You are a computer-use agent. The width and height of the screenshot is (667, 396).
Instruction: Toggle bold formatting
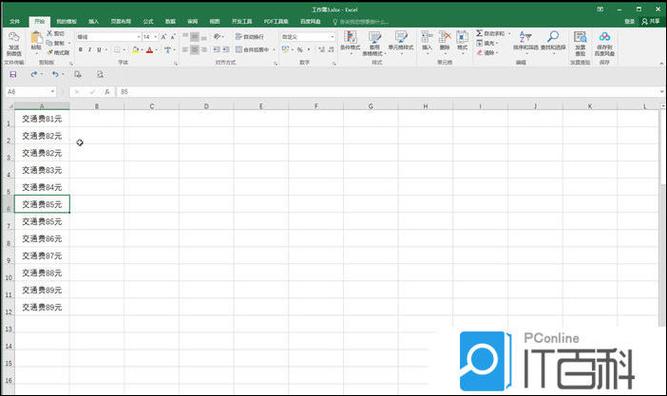tap(80, 50)
